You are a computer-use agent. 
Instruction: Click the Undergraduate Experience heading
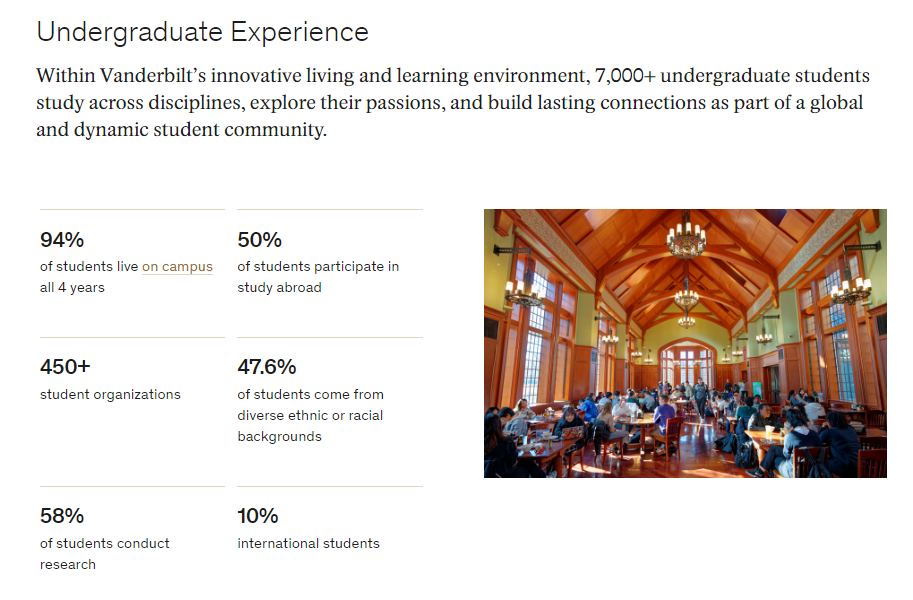(203, 33)
